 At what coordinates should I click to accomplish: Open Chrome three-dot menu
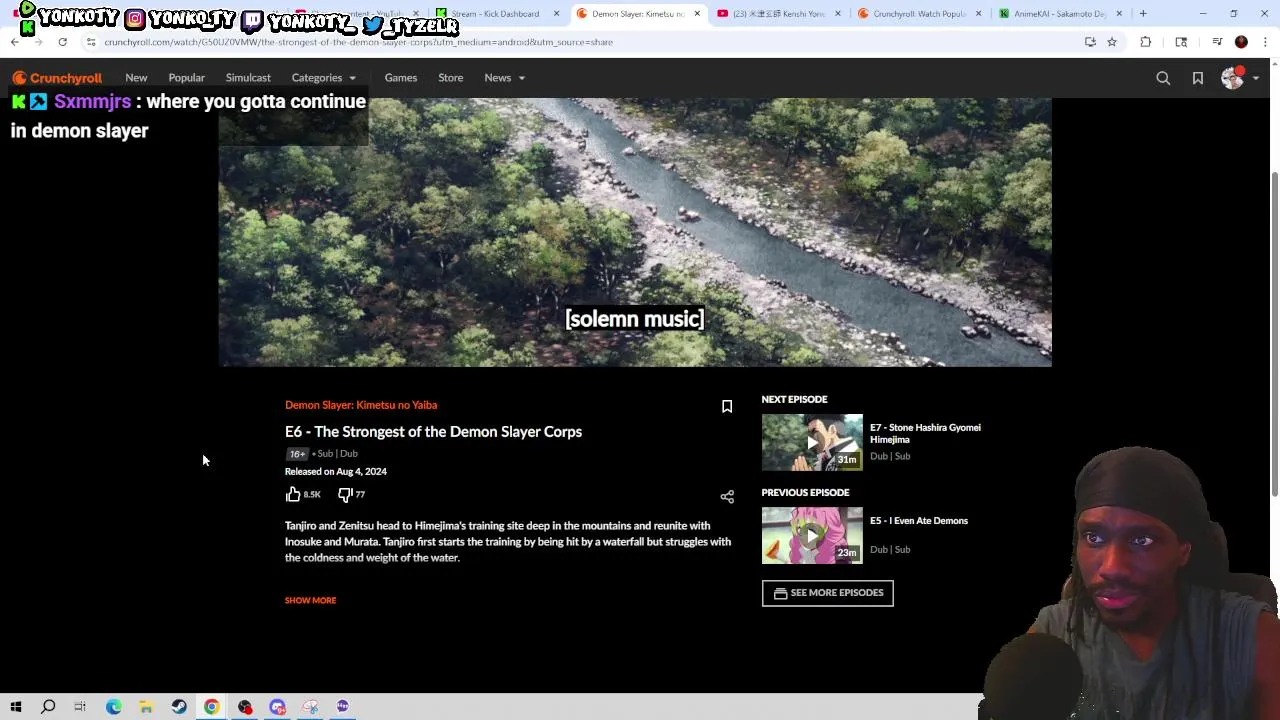point(1265,42)
